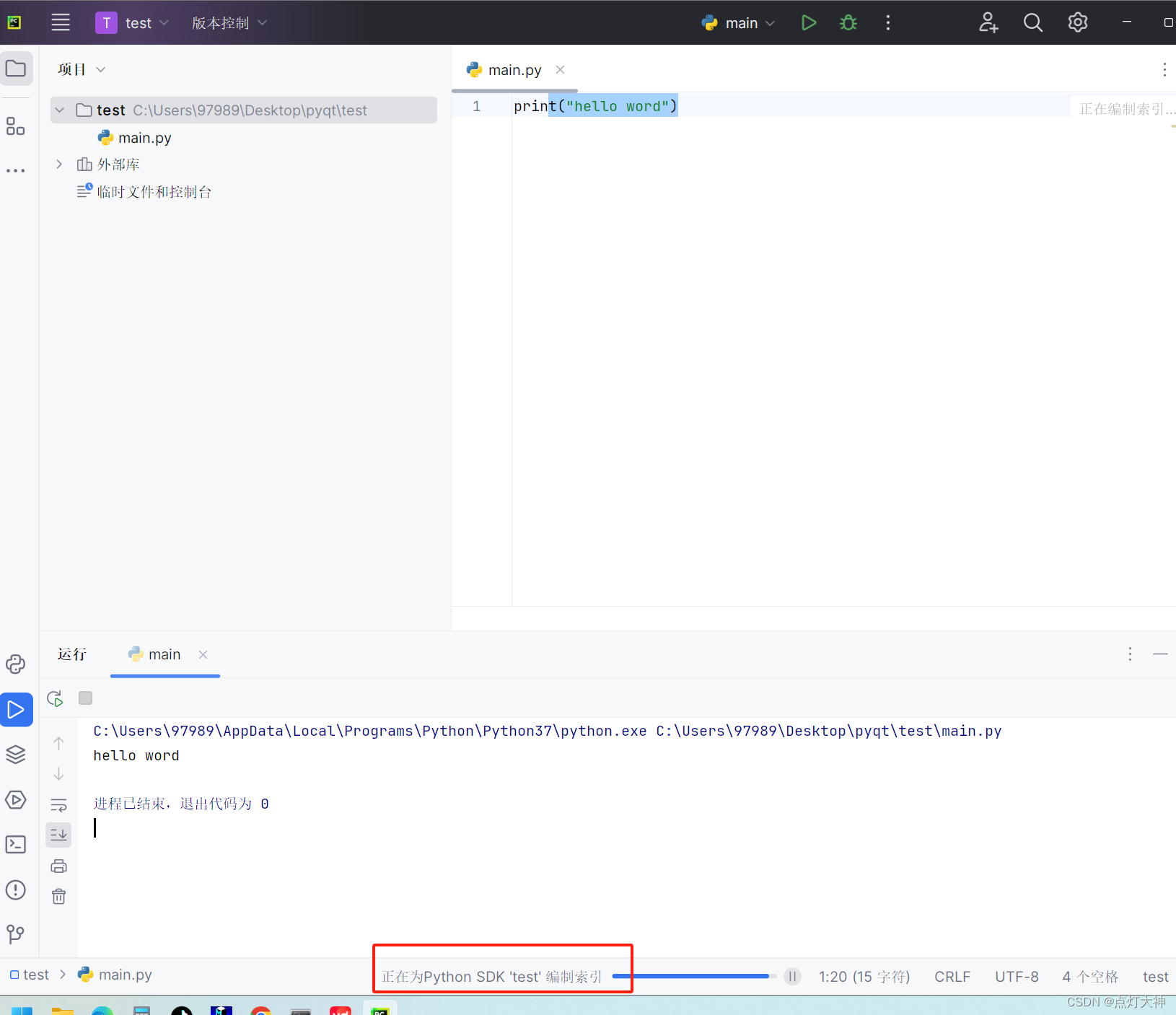Open the Git tool window icon
Image resolution: width=1176 pixels, height=1015 pixels.
click(x=16, y=935)
